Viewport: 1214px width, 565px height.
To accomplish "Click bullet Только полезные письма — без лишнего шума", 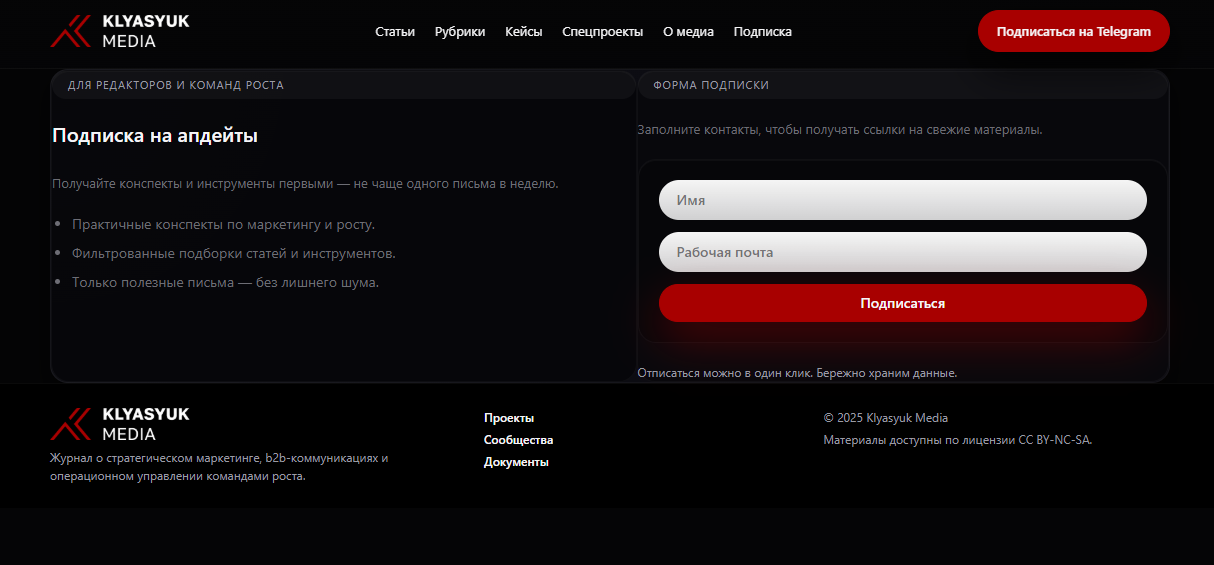I will point(226,282).
